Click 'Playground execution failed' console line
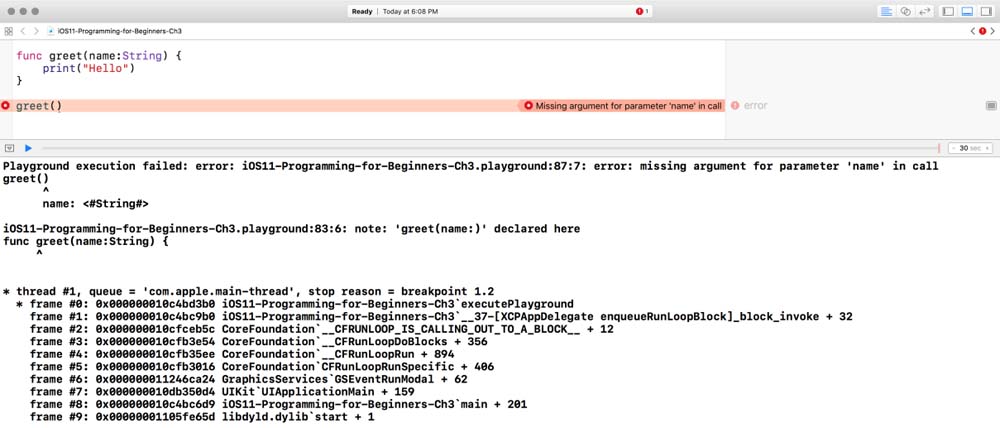The image size is (1000, 428). (471, 166)
